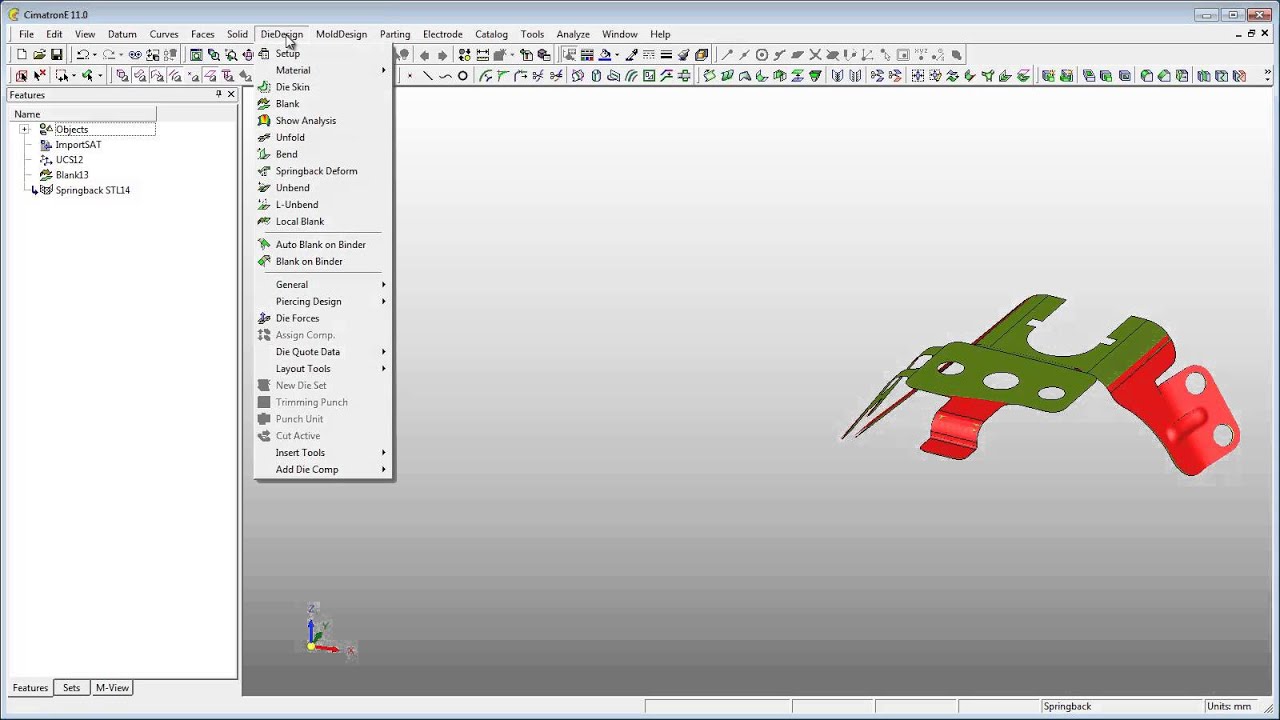
Task: Open the MoldDesign menu
Action: (341, 34)
